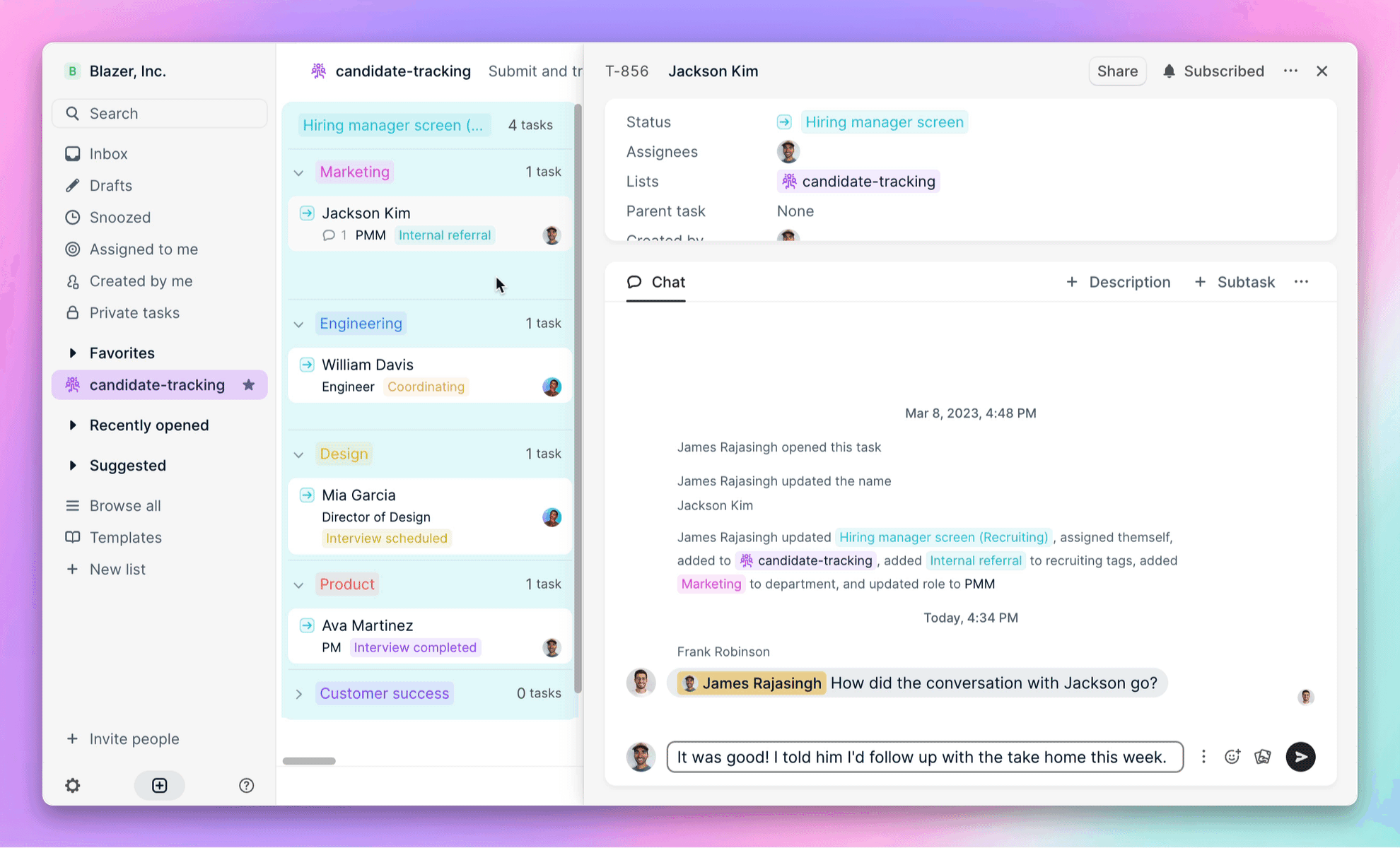Click the search icon in sidebar
This screenshot has height=848, width=1400.
[x=73, y=113]
